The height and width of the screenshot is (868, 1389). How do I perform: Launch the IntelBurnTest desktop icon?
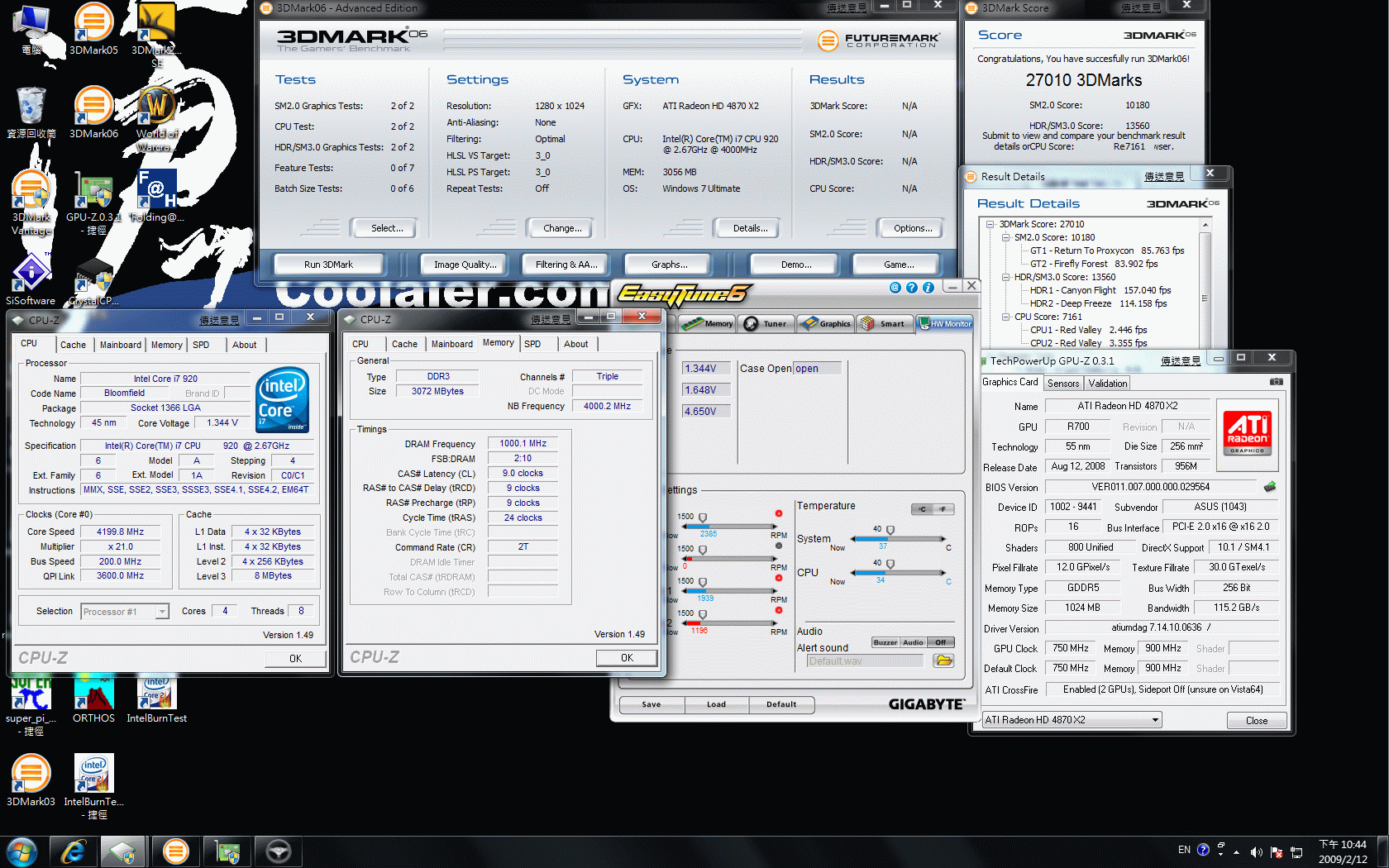coord(156,699)
